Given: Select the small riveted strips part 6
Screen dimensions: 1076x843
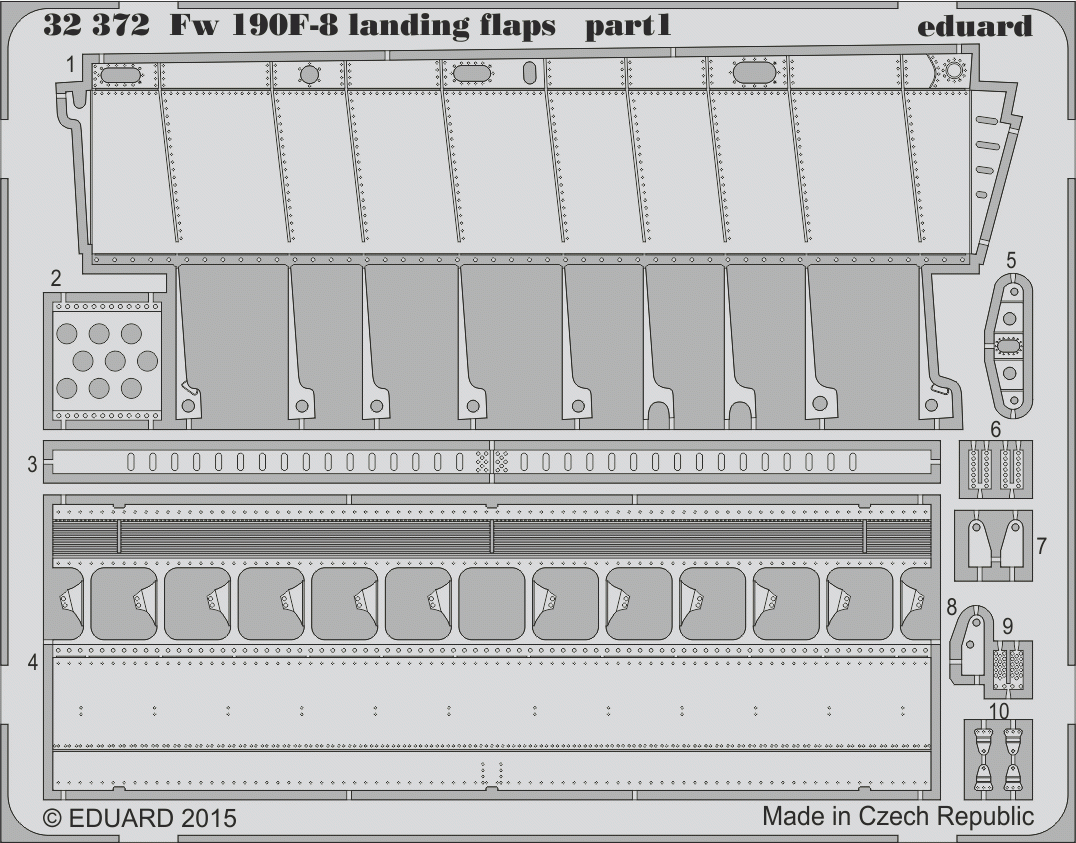Looking at the screenshot, I should coord(996,469).
